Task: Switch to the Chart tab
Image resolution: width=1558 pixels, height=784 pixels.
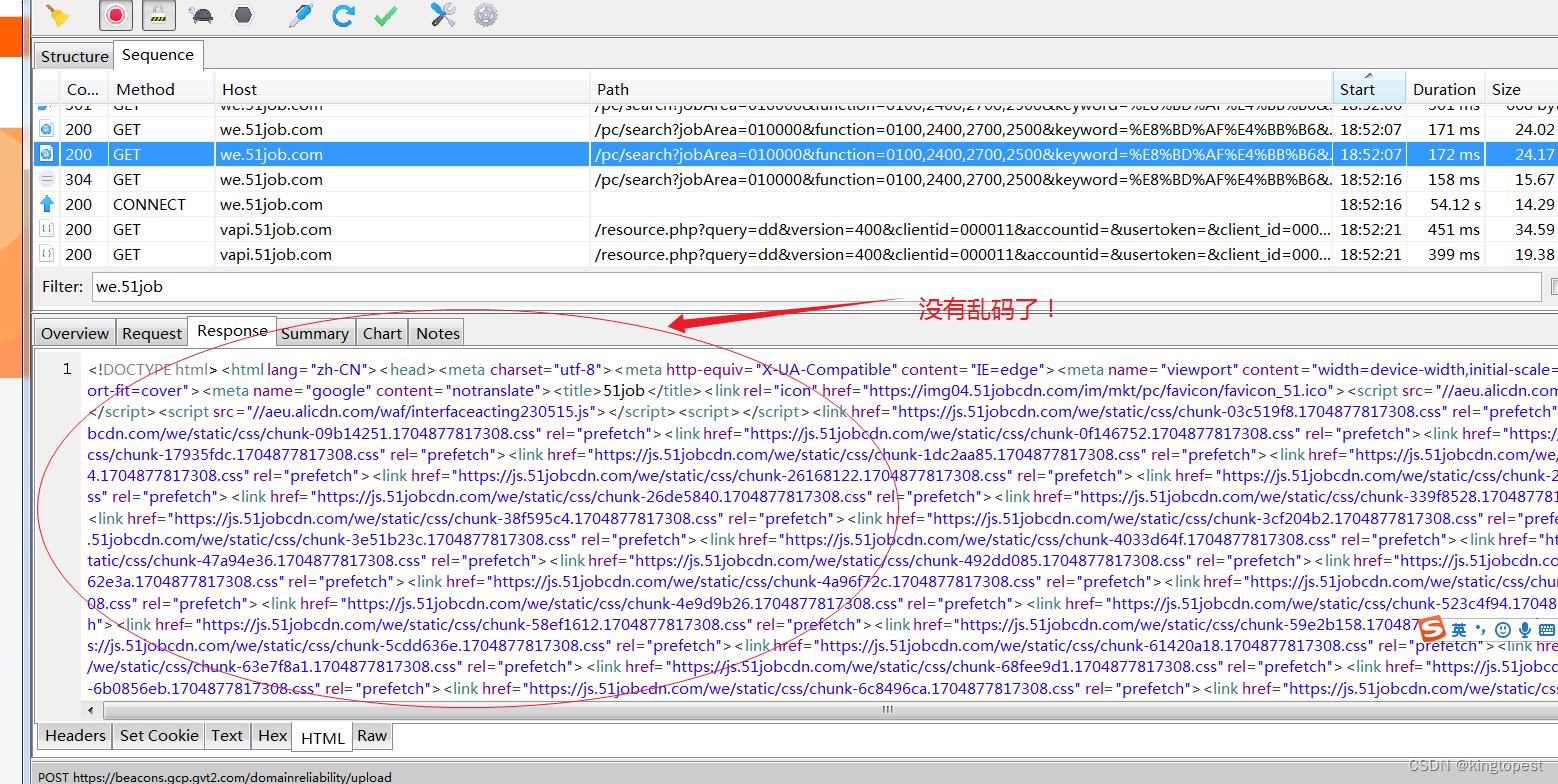Action: [x=382, y=333]
